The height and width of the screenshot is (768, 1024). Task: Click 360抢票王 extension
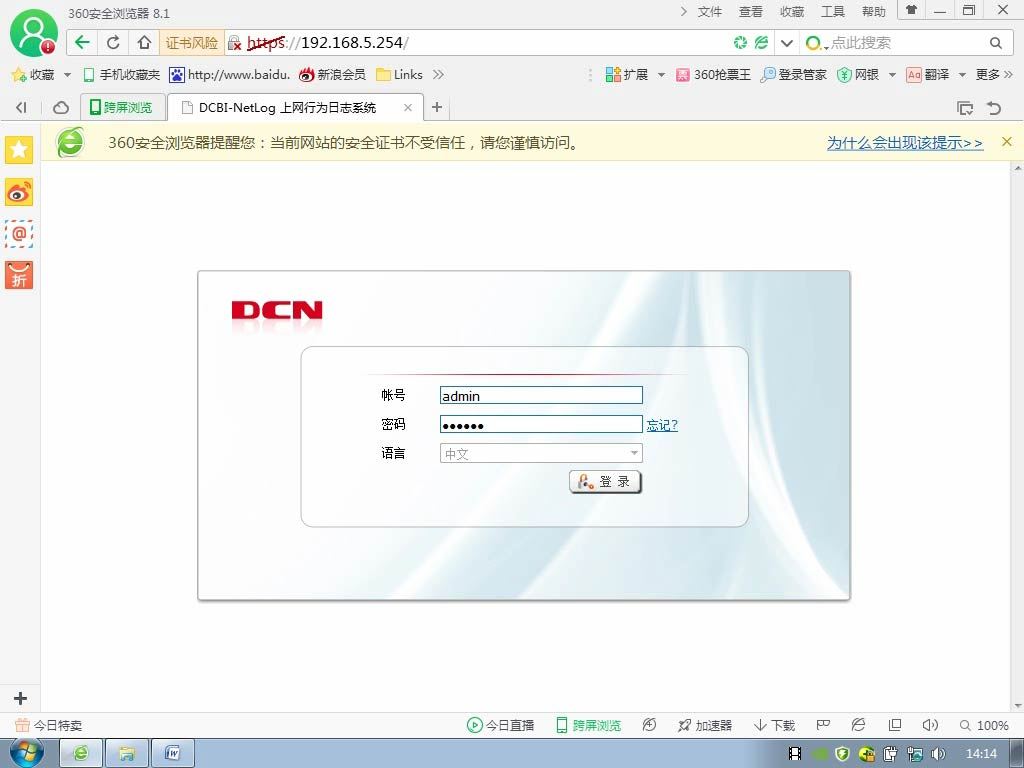(x=713, y=74)
